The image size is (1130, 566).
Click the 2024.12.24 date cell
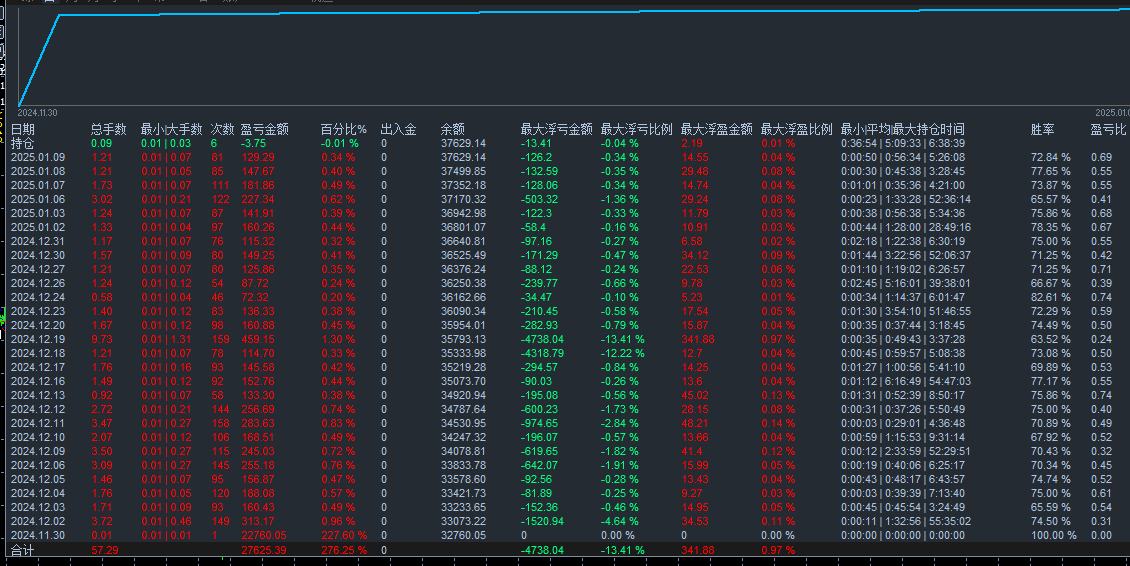(37, 297)
